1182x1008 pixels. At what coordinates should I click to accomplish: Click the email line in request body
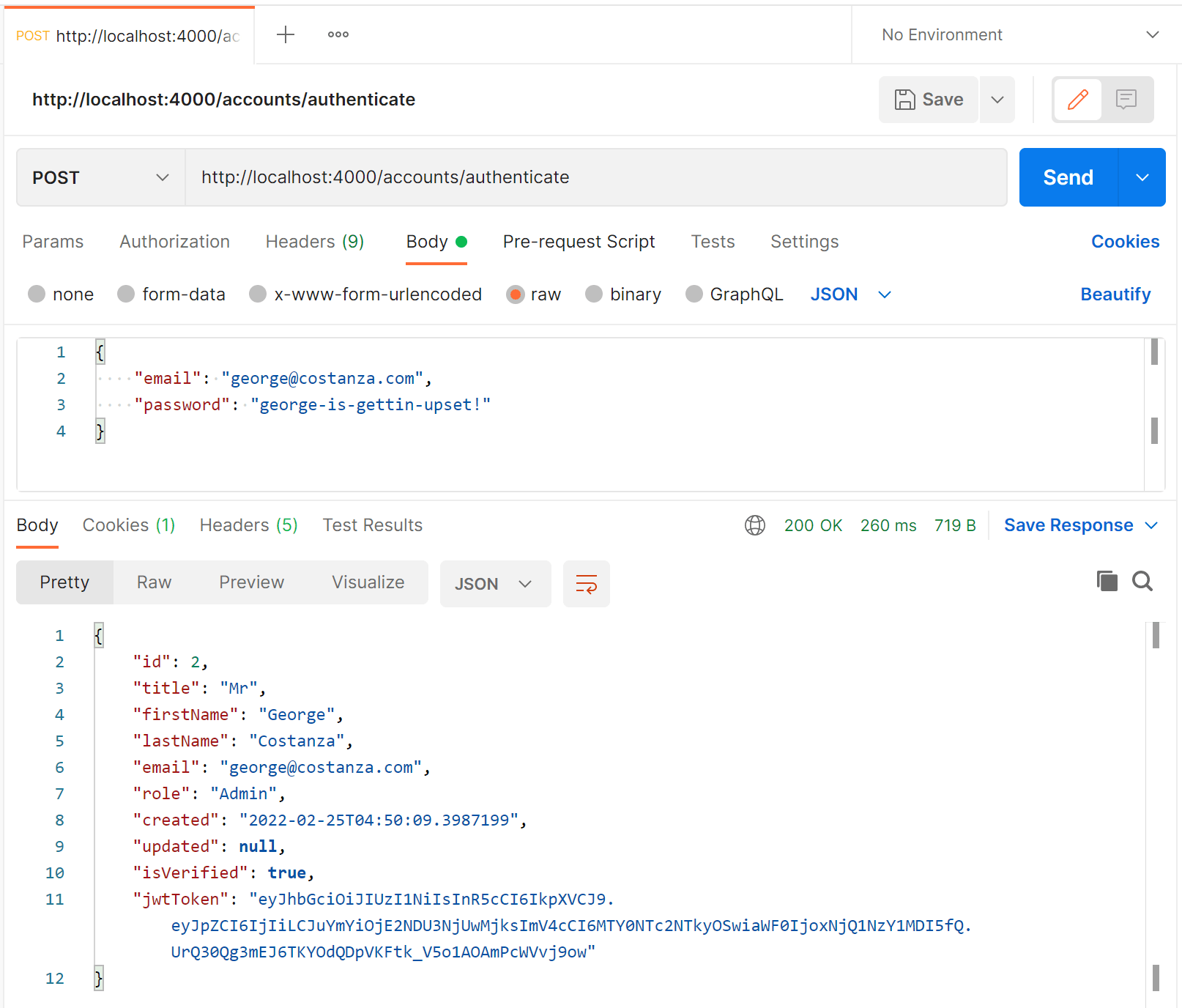(x=283, y=379)
